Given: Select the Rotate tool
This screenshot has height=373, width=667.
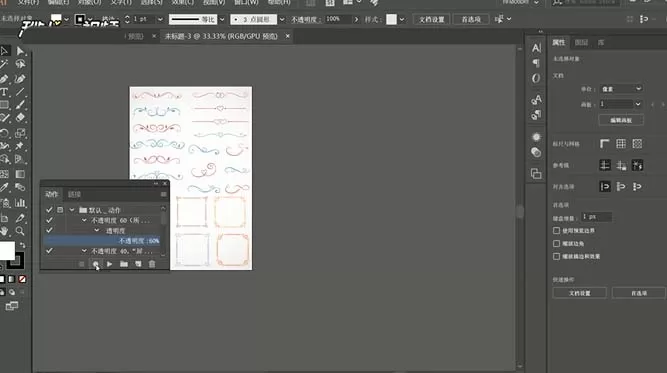Looking at the screenshot, I should click(x=4, y=133).
